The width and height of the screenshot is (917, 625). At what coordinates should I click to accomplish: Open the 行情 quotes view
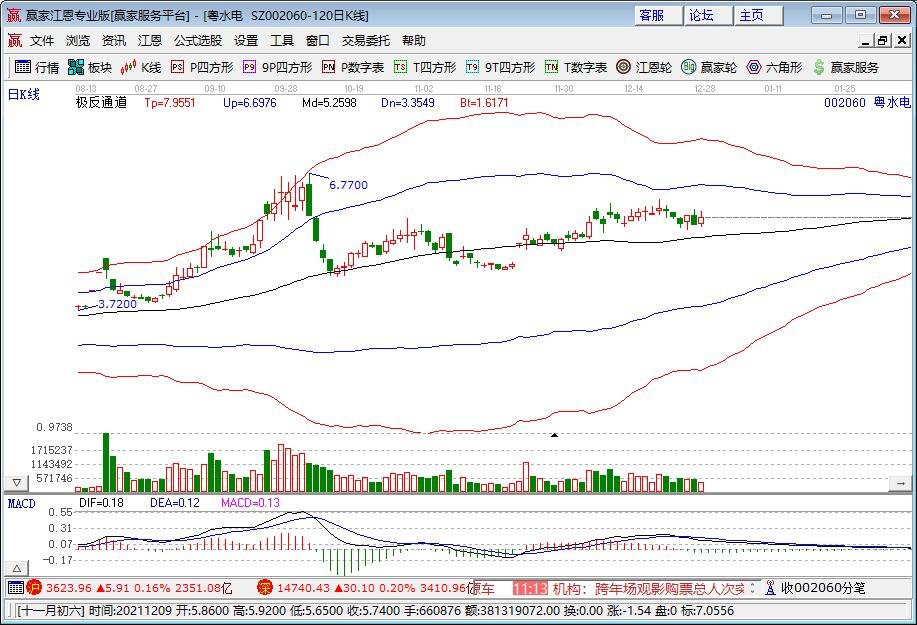pos(37,67)
